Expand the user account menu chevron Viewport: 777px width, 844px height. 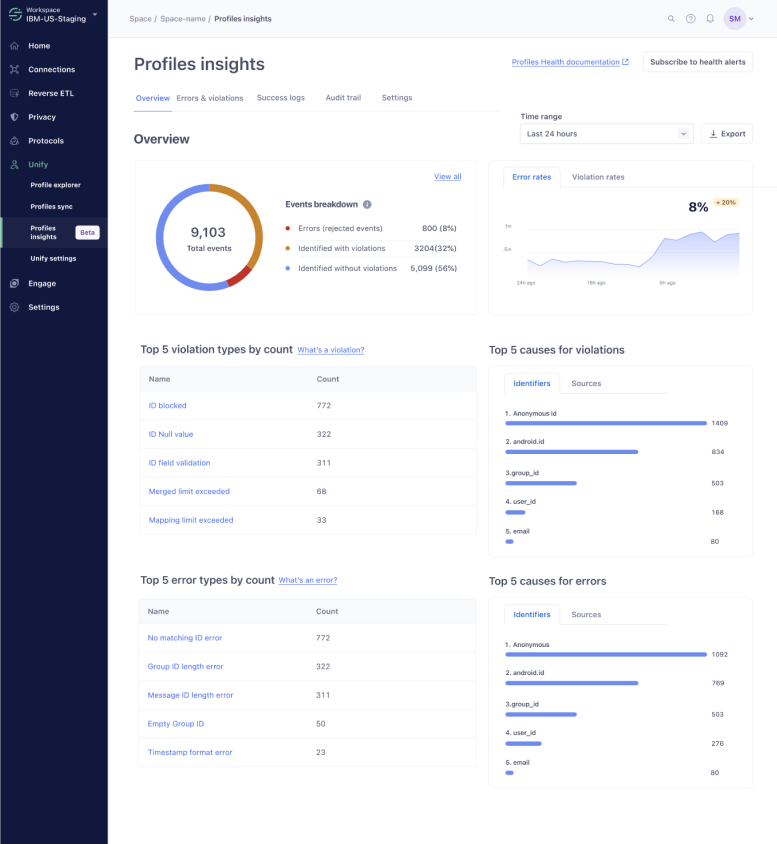coord(751,19)
